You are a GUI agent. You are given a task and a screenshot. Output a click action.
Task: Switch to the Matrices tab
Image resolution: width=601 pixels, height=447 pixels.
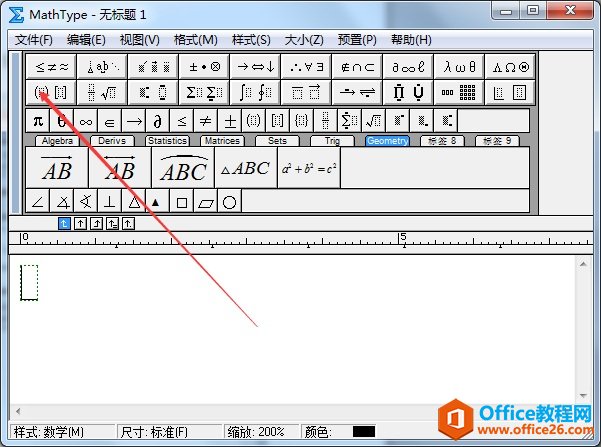222,141
